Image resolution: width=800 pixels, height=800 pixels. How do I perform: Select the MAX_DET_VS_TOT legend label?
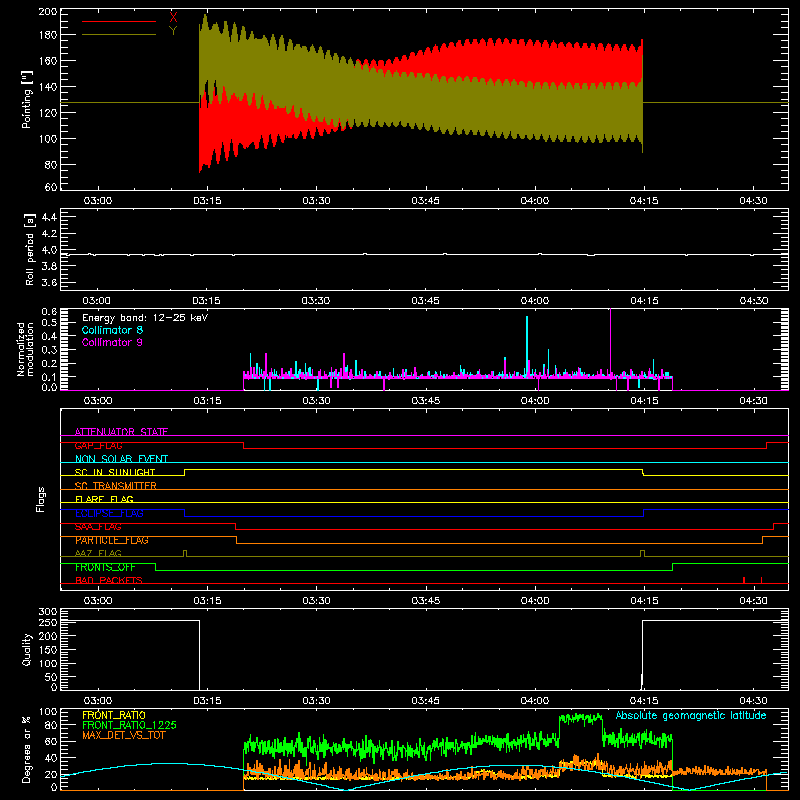click(x=124, y=735)
